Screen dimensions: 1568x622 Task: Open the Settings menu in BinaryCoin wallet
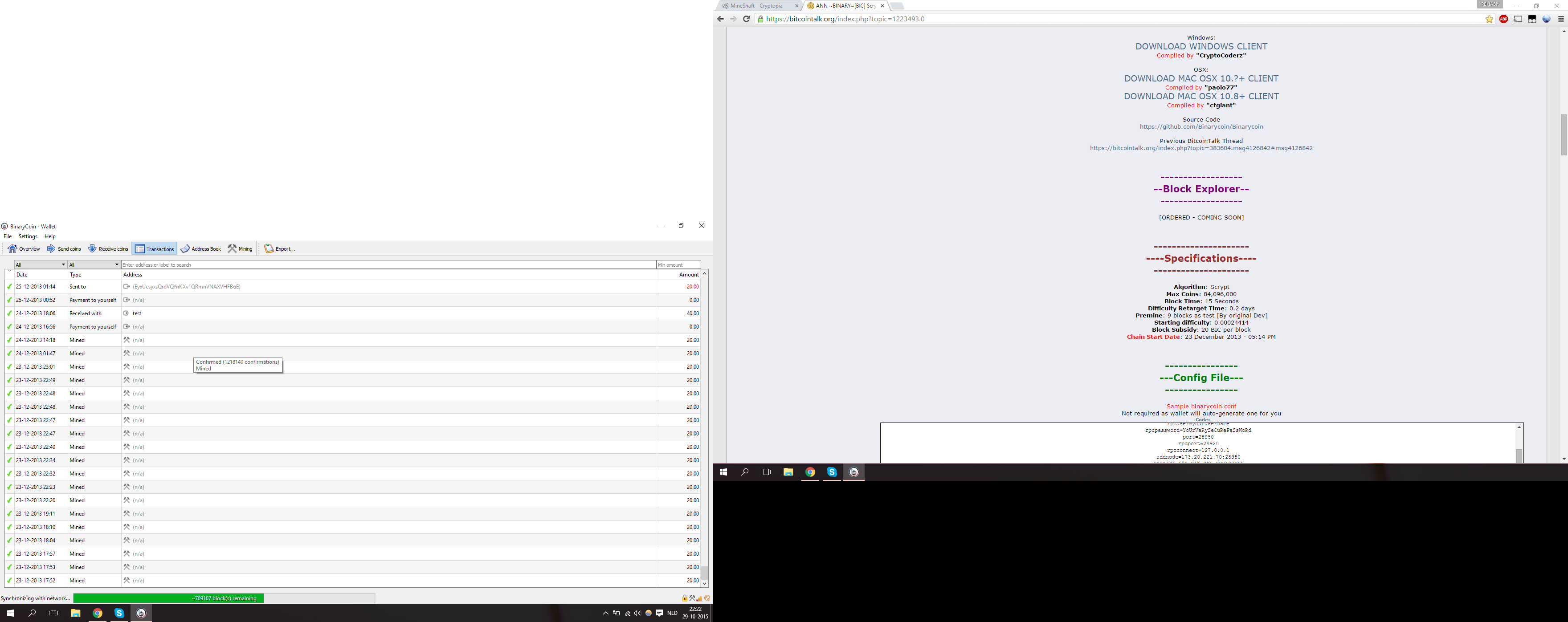coord(28,237)
